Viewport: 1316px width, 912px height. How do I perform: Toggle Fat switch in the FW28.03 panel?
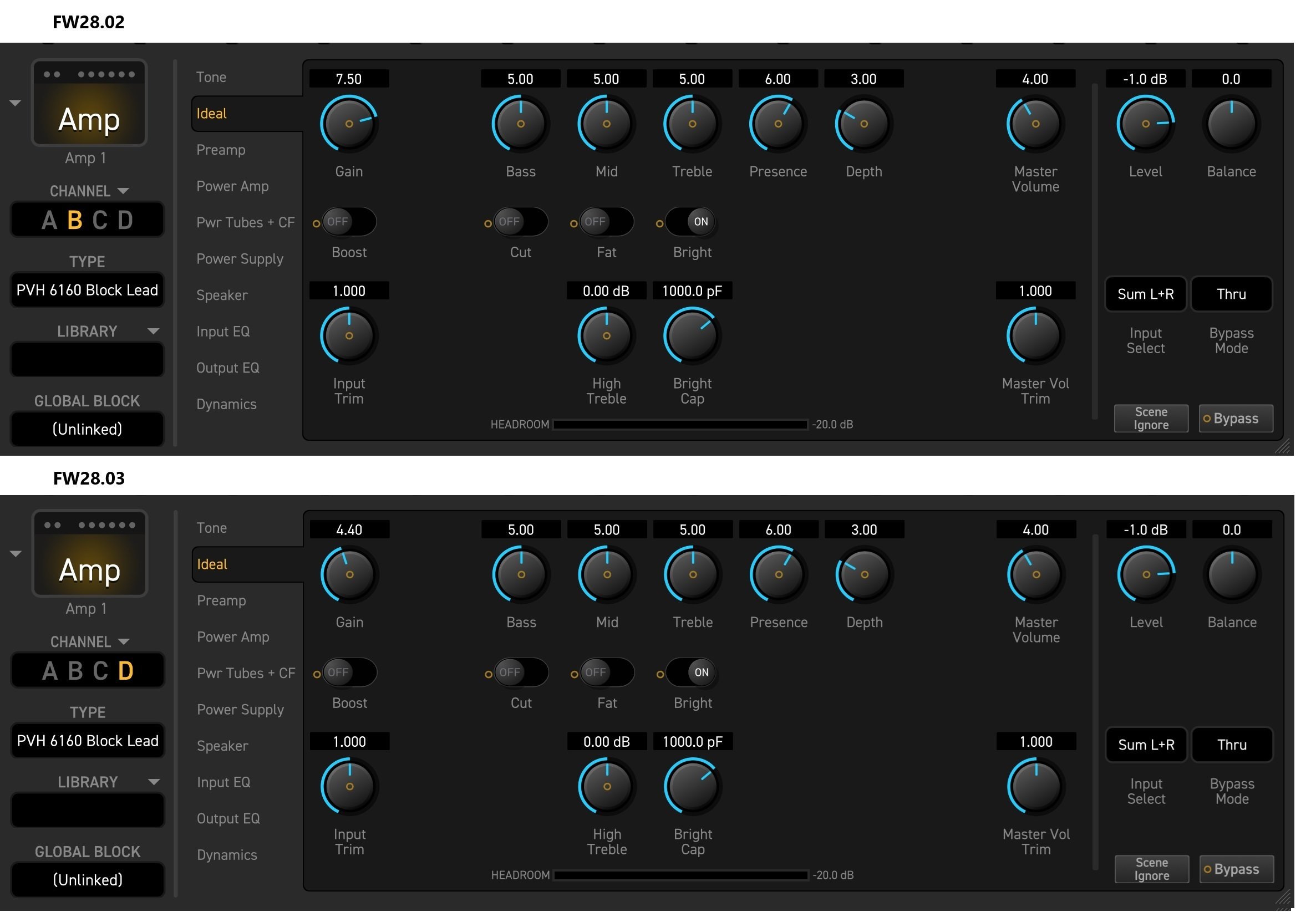(606, 672)
